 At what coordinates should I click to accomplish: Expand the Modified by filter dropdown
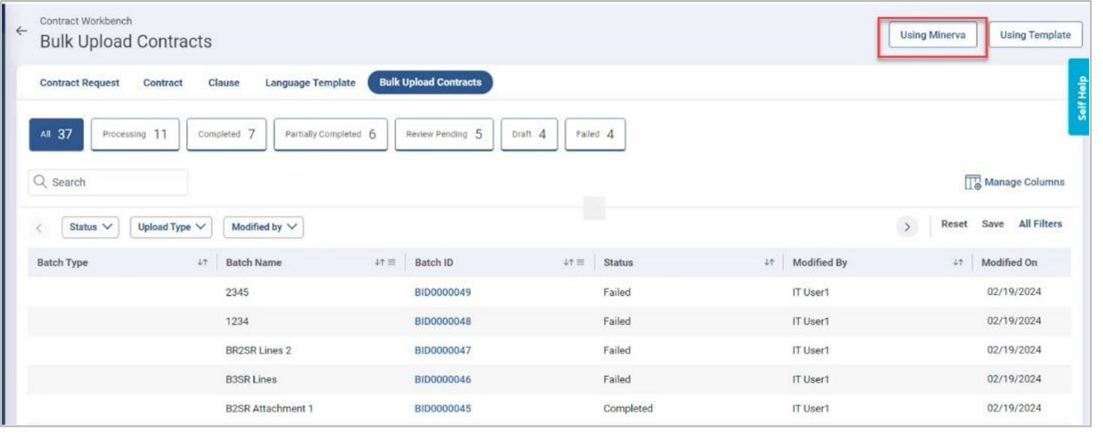[x=263, y=227]
